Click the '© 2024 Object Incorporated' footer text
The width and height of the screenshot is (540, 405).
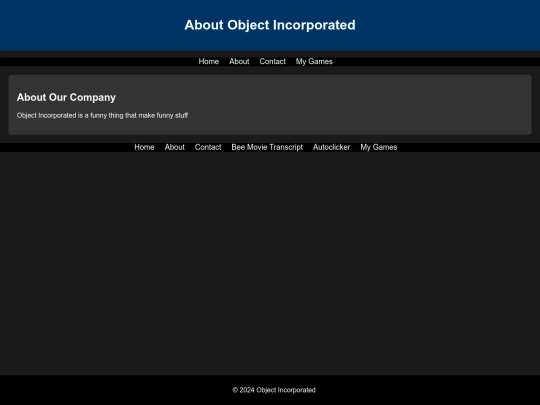point(274,390)
